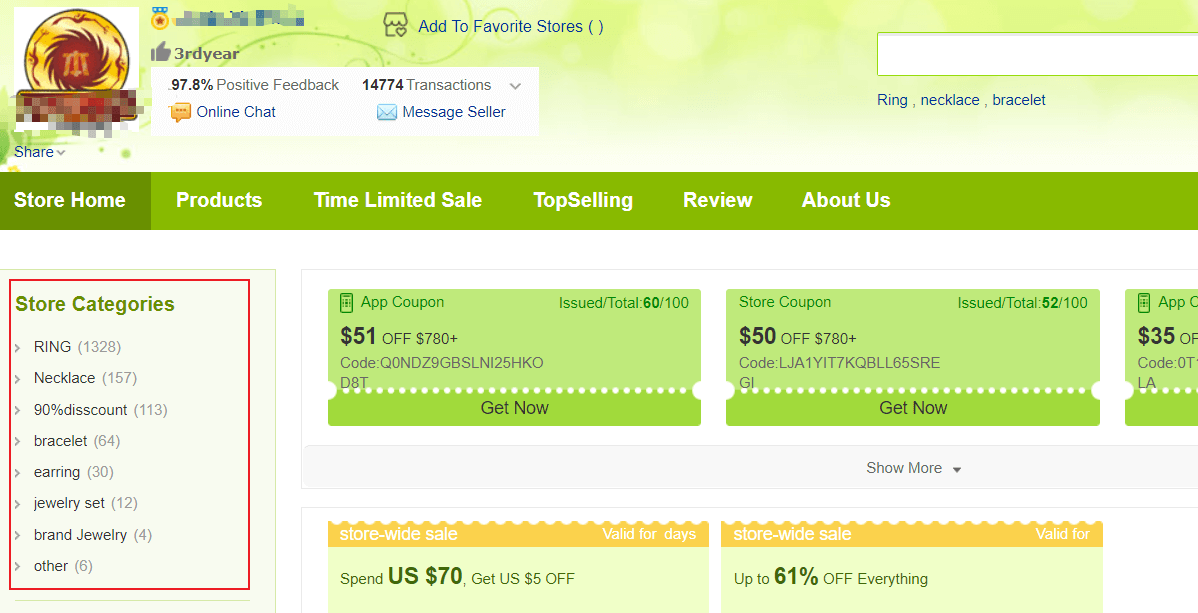Image resolution: width=1198 pixels, height=613 pixels.
Task: Click the necklace search suggestion link
Action: click(950, 100)
